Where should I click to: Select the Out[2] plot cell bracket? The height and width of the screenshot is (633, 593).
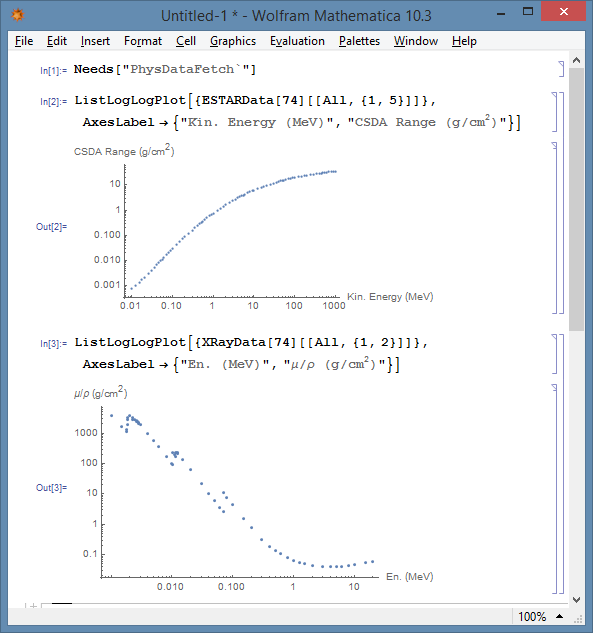[x=554, y=228]
